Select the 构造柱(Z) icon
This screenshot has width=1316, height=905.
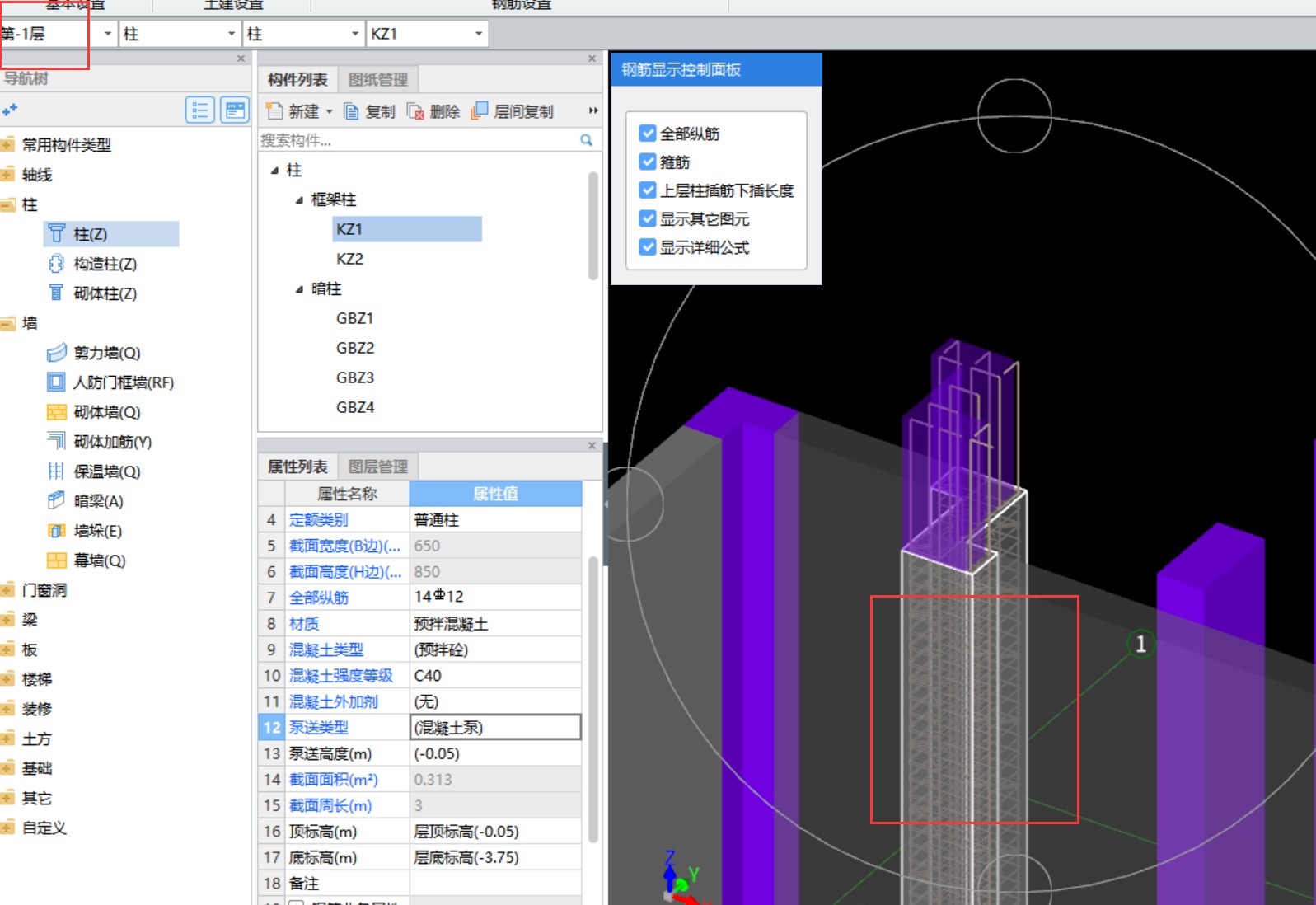click(56, 264)
